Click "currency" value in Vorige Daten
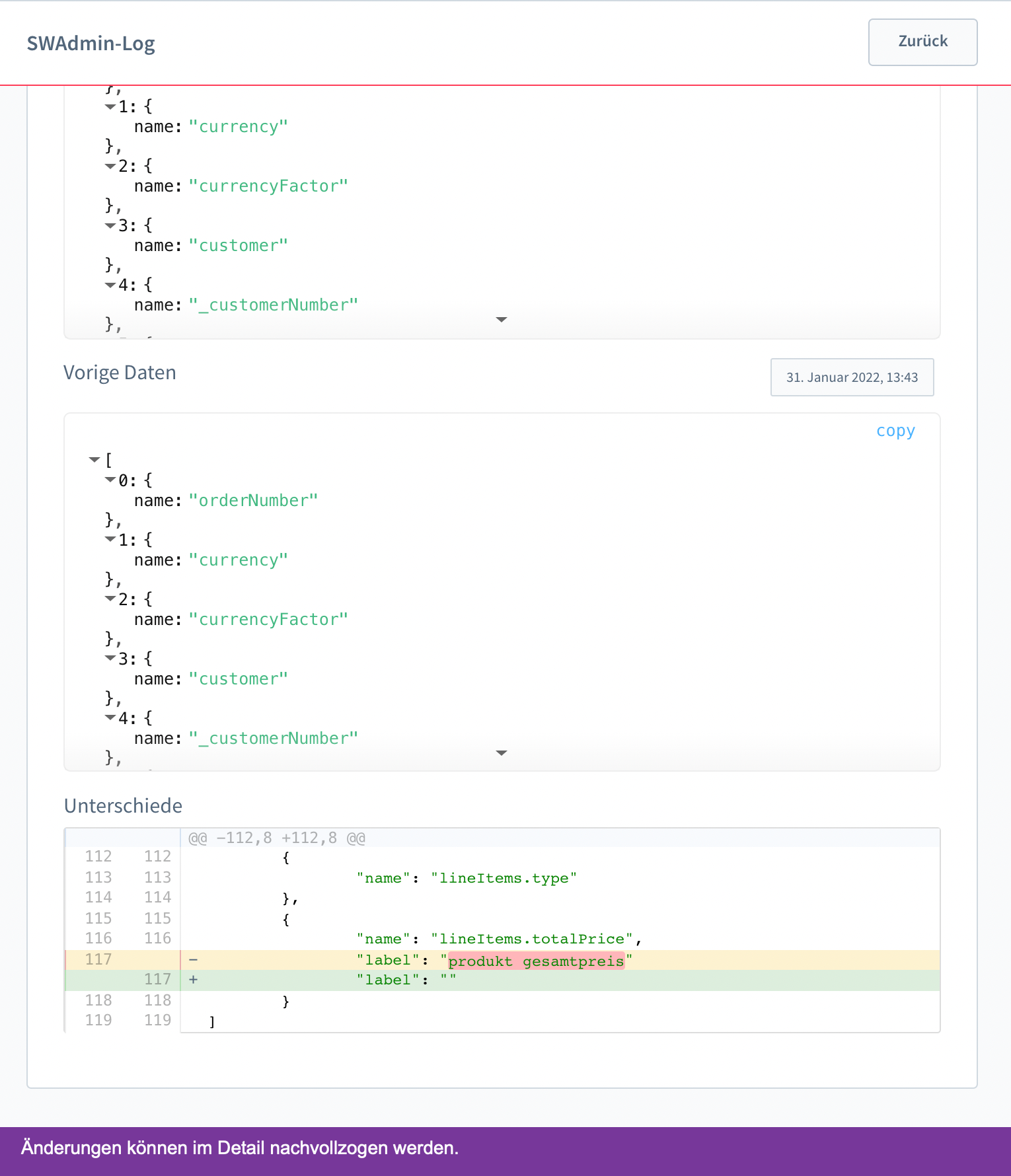 (239, 560)
